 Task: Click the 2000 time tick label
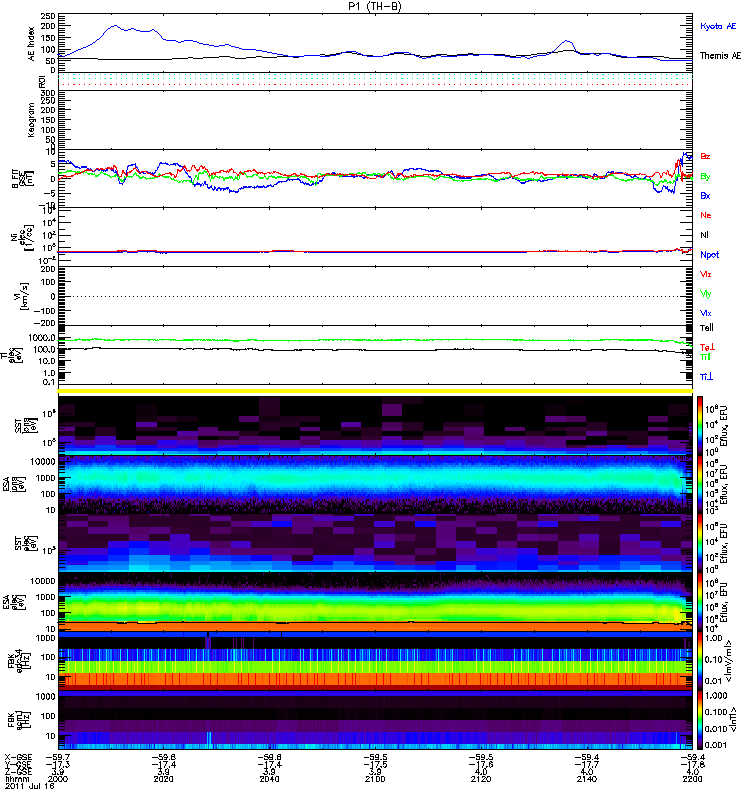pos(57,779)
